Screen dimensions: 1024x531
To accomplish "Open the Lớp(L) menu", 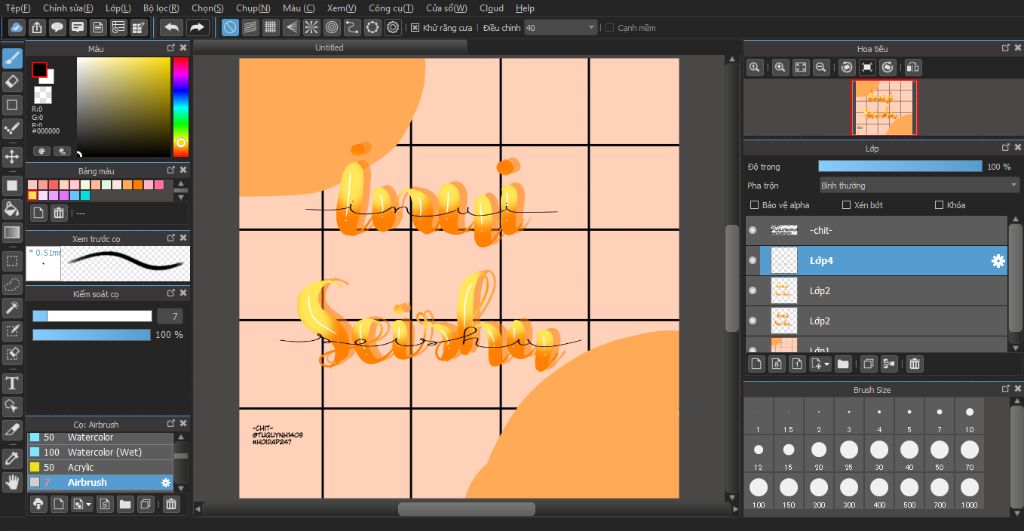I will pyautogui.click(x=118, y=8).
